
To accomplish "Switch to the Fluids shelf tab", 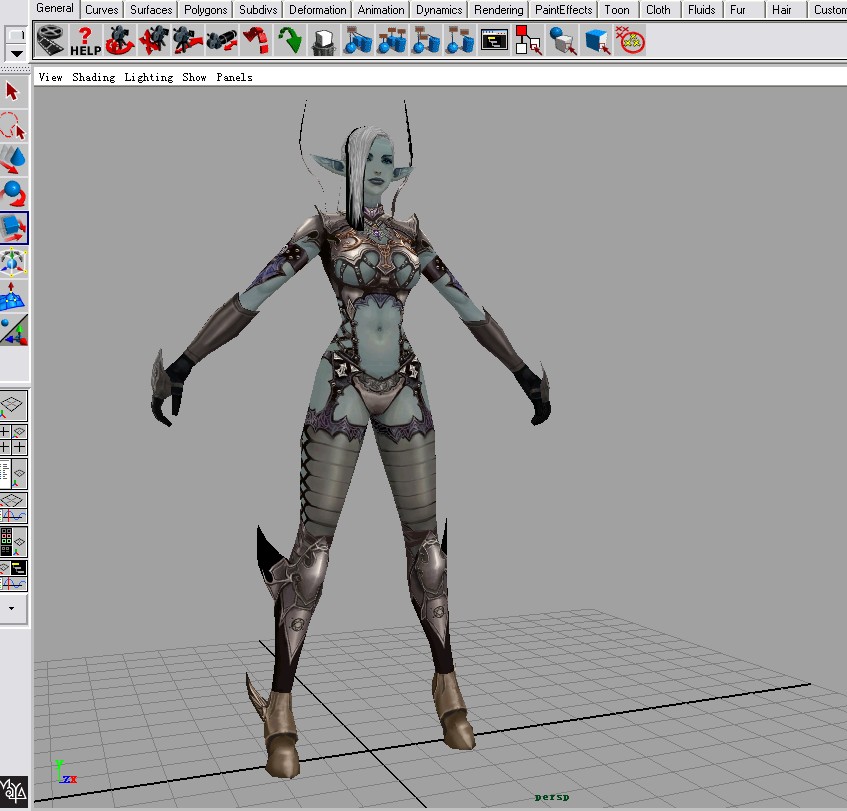I will click(702, 10).
